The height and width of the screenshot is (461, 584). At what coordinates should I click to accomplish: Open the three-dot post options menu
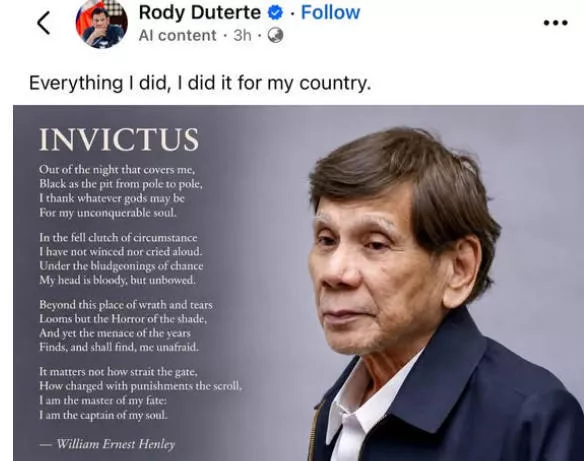tap(555, 23)
